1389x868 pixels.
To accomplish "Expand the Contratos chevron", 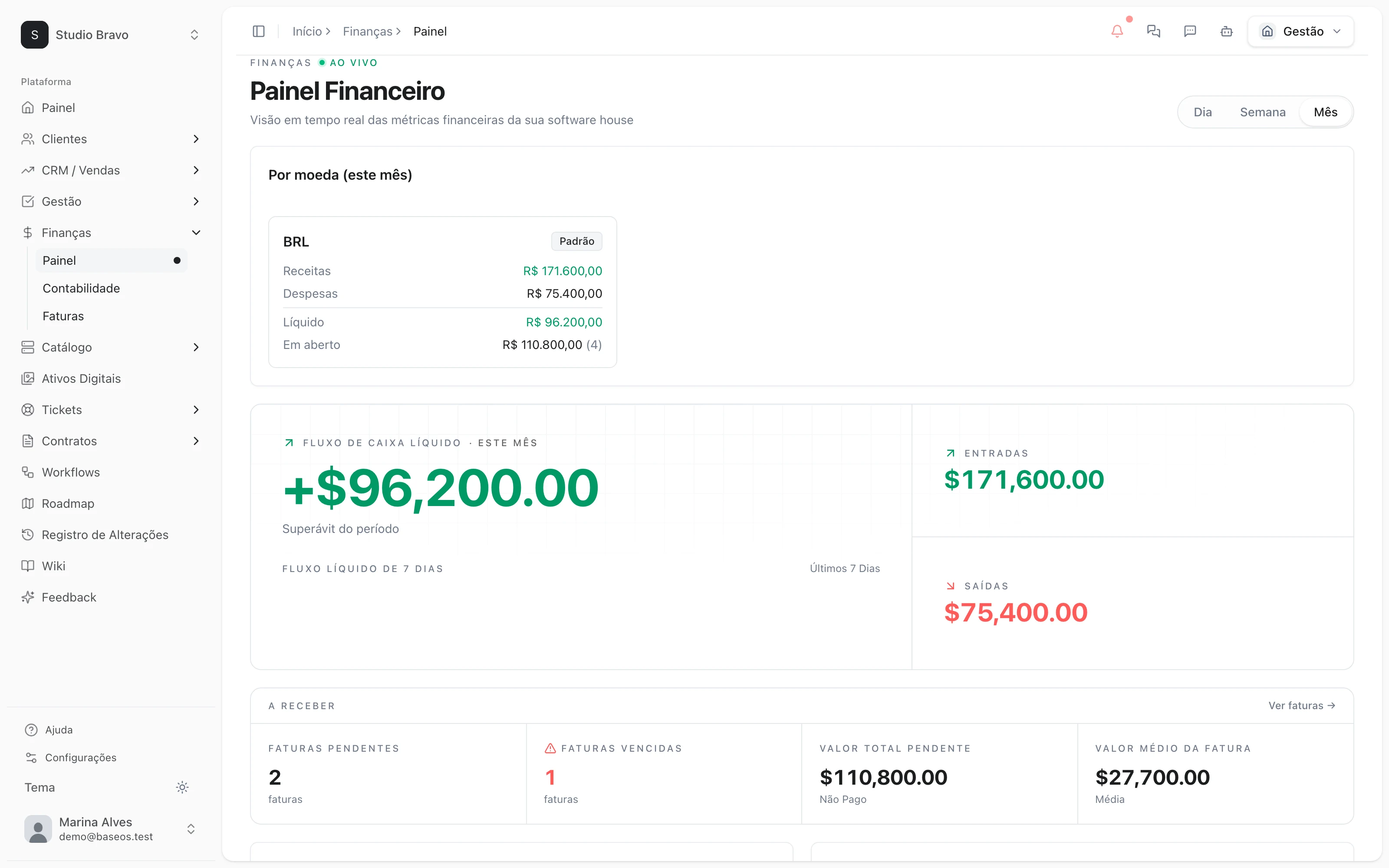I will pos(196,441).
